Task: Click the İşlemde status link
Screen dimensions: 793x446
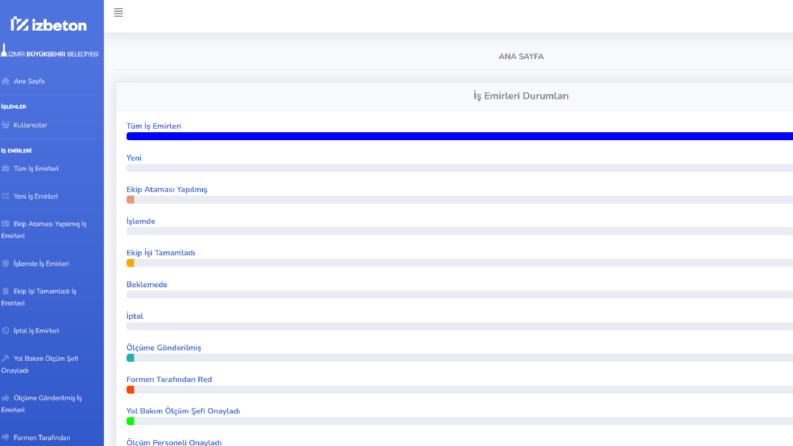Action: point(141,221)
